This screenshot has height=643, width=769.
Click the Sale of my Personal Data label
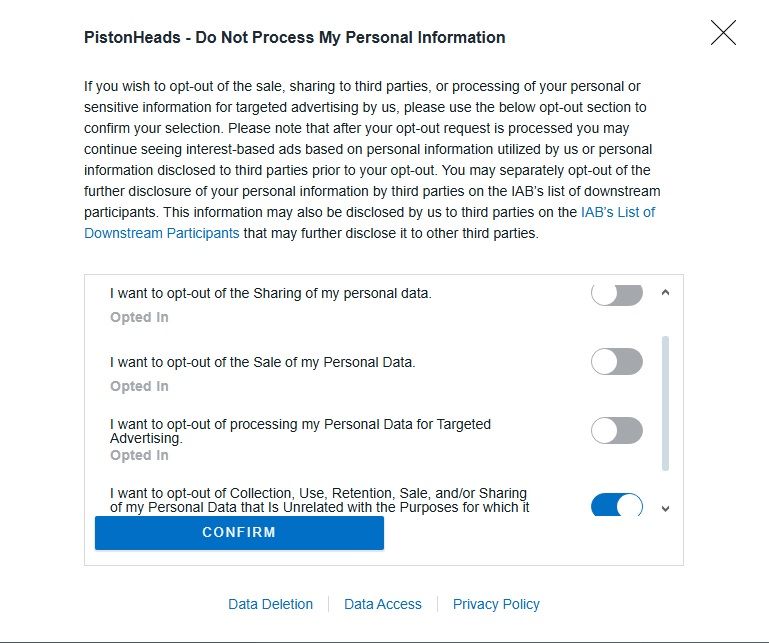pos(262,362)
